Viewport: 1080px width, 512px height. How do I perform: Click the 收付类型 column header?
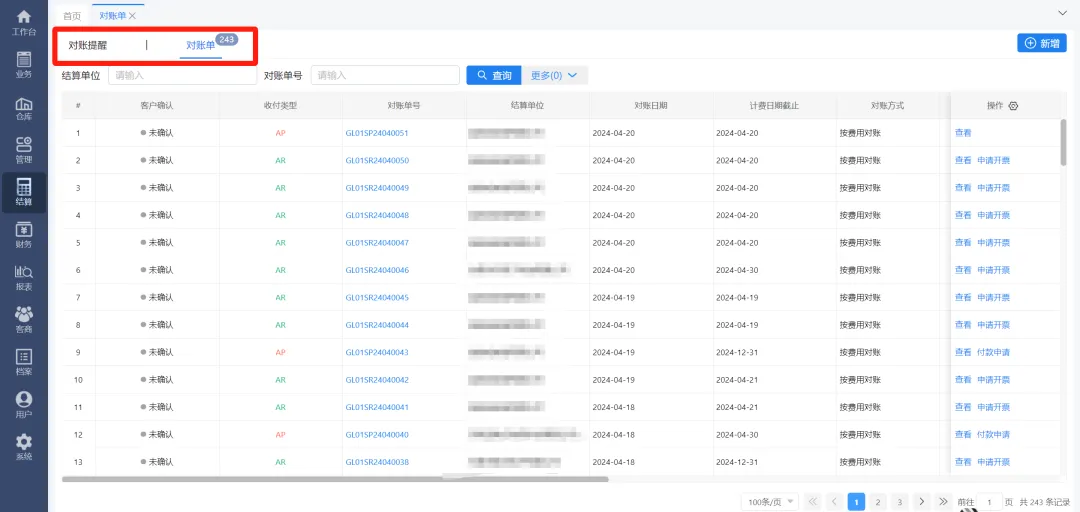(x=280, y=106)
